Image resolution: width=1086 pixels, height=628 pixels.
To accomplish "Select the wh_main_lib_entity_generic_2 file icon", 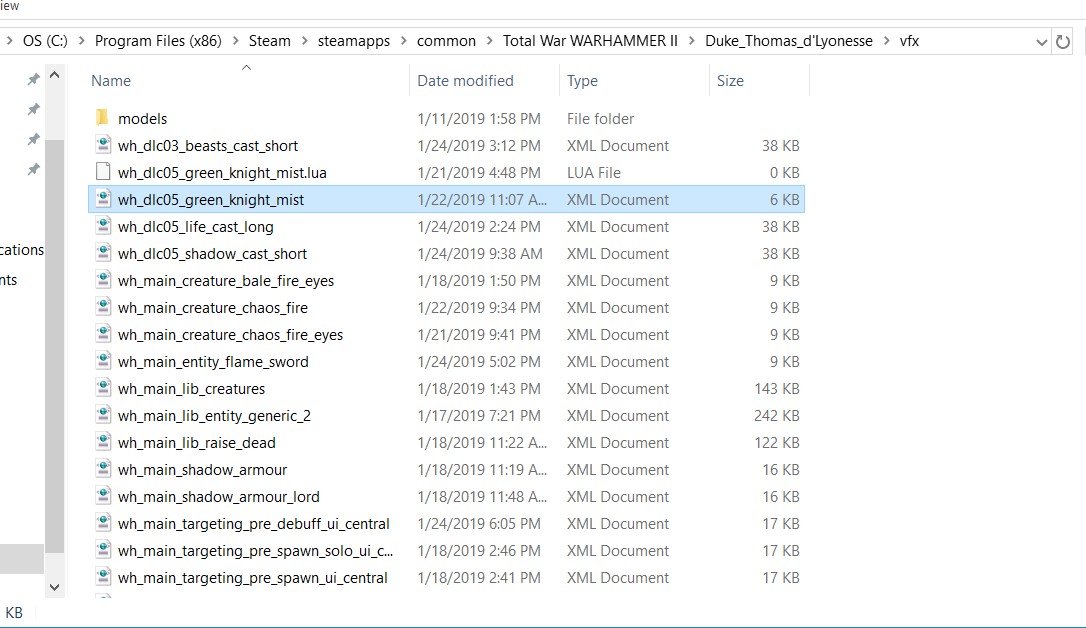I will (x=103, y=415).
